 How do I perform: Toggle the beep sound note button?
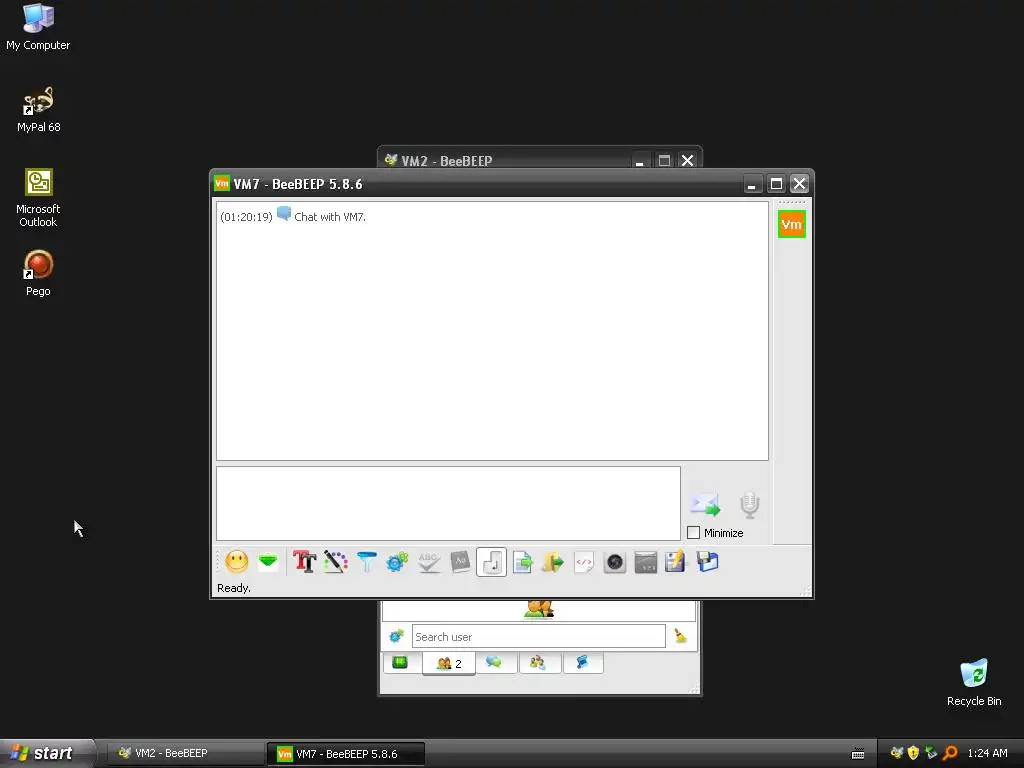pyautogui.click(x=491, y=562)
